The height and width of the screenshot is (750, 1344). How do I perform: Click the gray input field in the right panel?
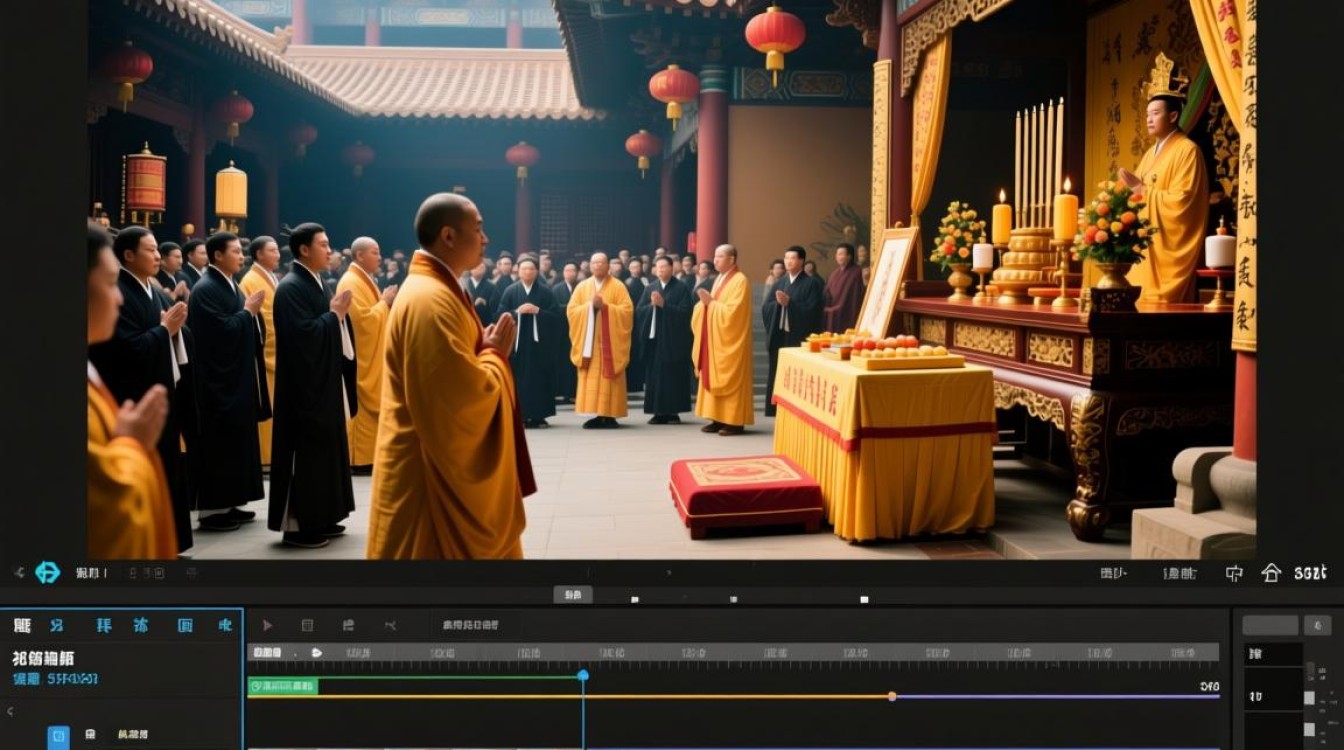[x=1270, y=625]
